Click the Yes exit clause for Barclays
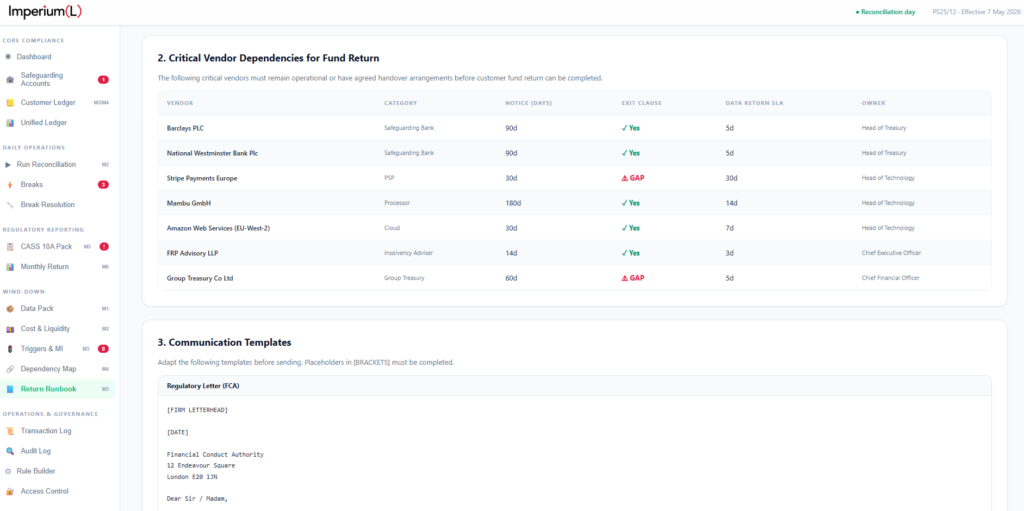1024x511 pixels. coord(631,128)
